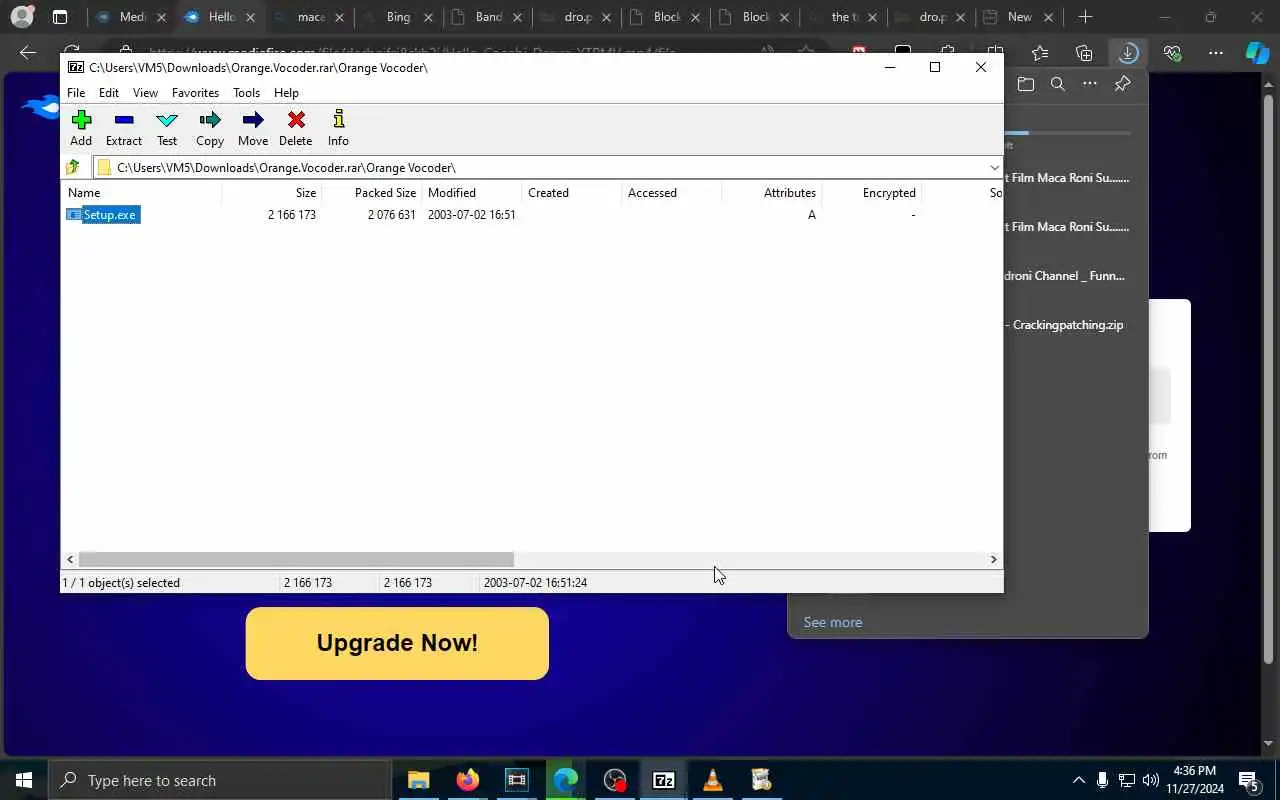Click the Add toolbar icon in 7-Zip
Viewport: 1280px width, 800px height.
[x=81, y=128]
